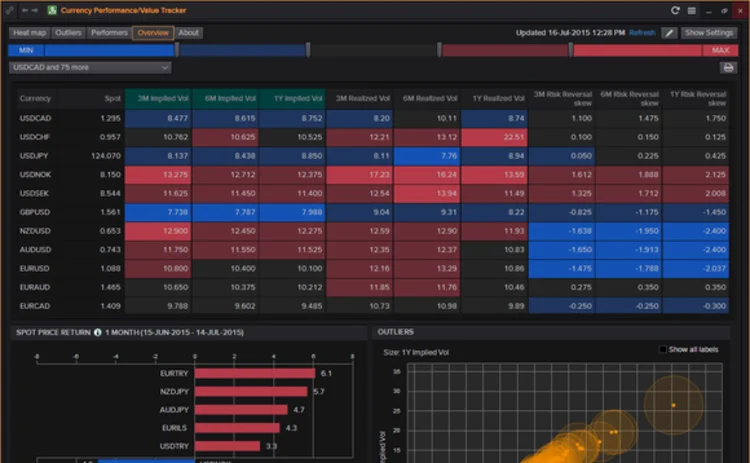Select the USDSEK row label
This screenshot has height=463, width=750.
34,193
